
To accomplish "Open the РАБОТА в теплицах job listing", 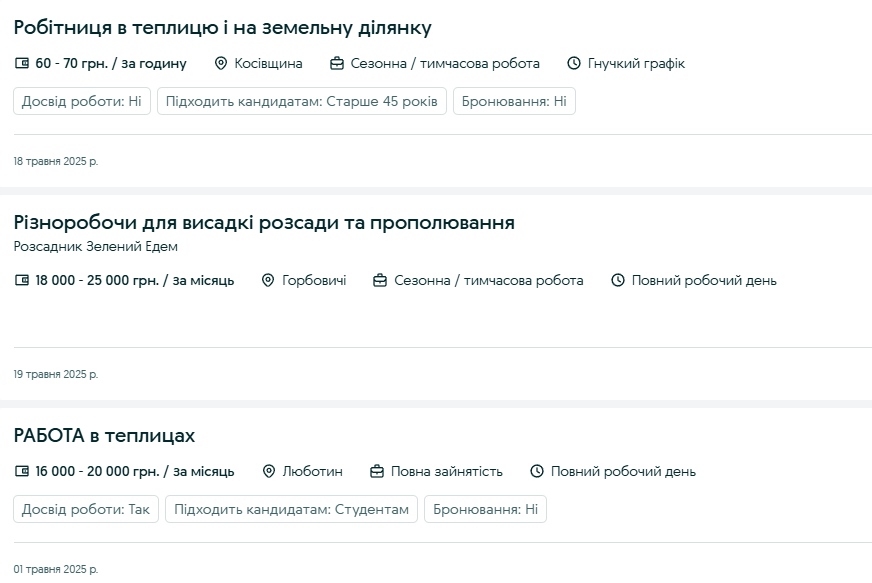I will click(x=104, y=436).
